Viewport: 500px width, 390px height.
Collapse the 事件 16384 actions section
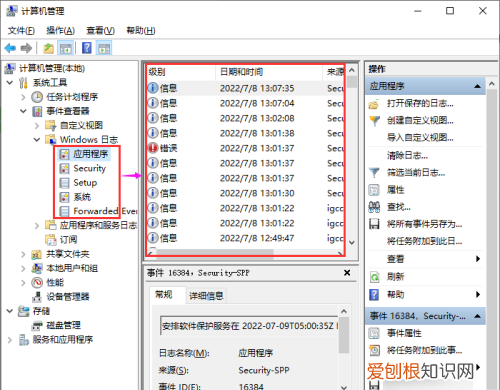[x=478, y=316]
